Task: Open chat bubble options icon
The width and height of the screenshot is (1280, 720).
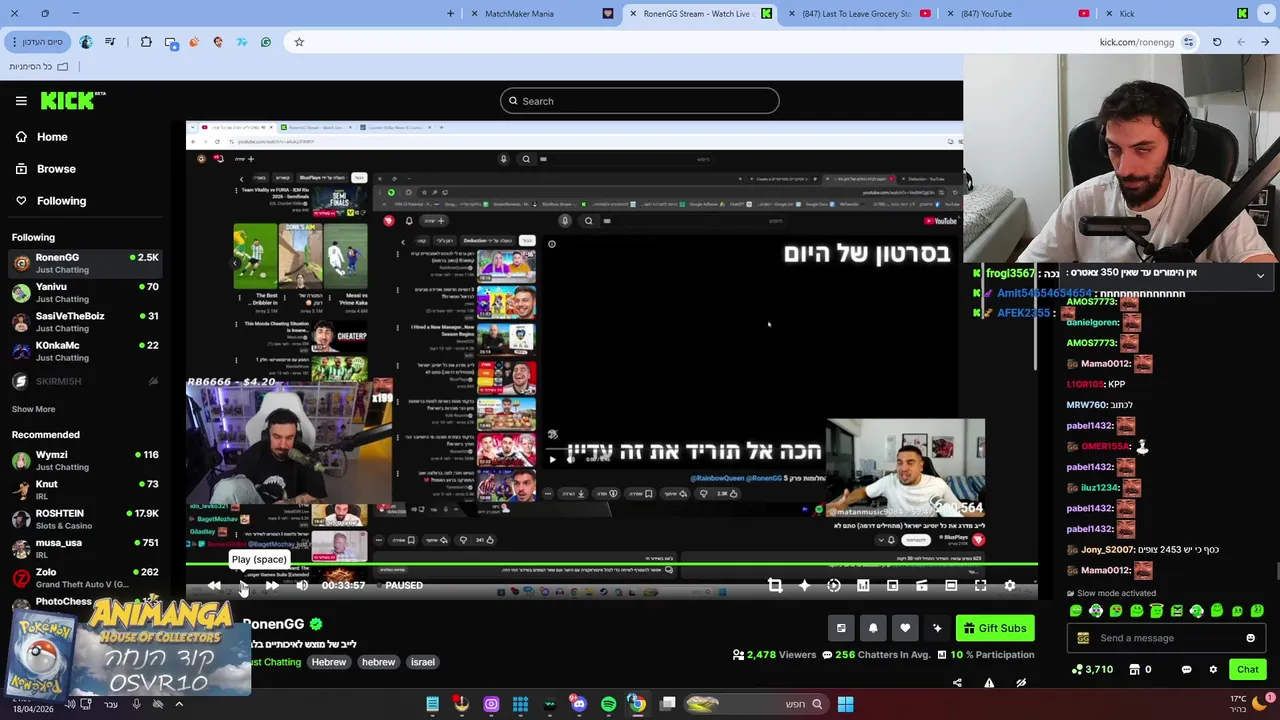Action: (1186, 670)
